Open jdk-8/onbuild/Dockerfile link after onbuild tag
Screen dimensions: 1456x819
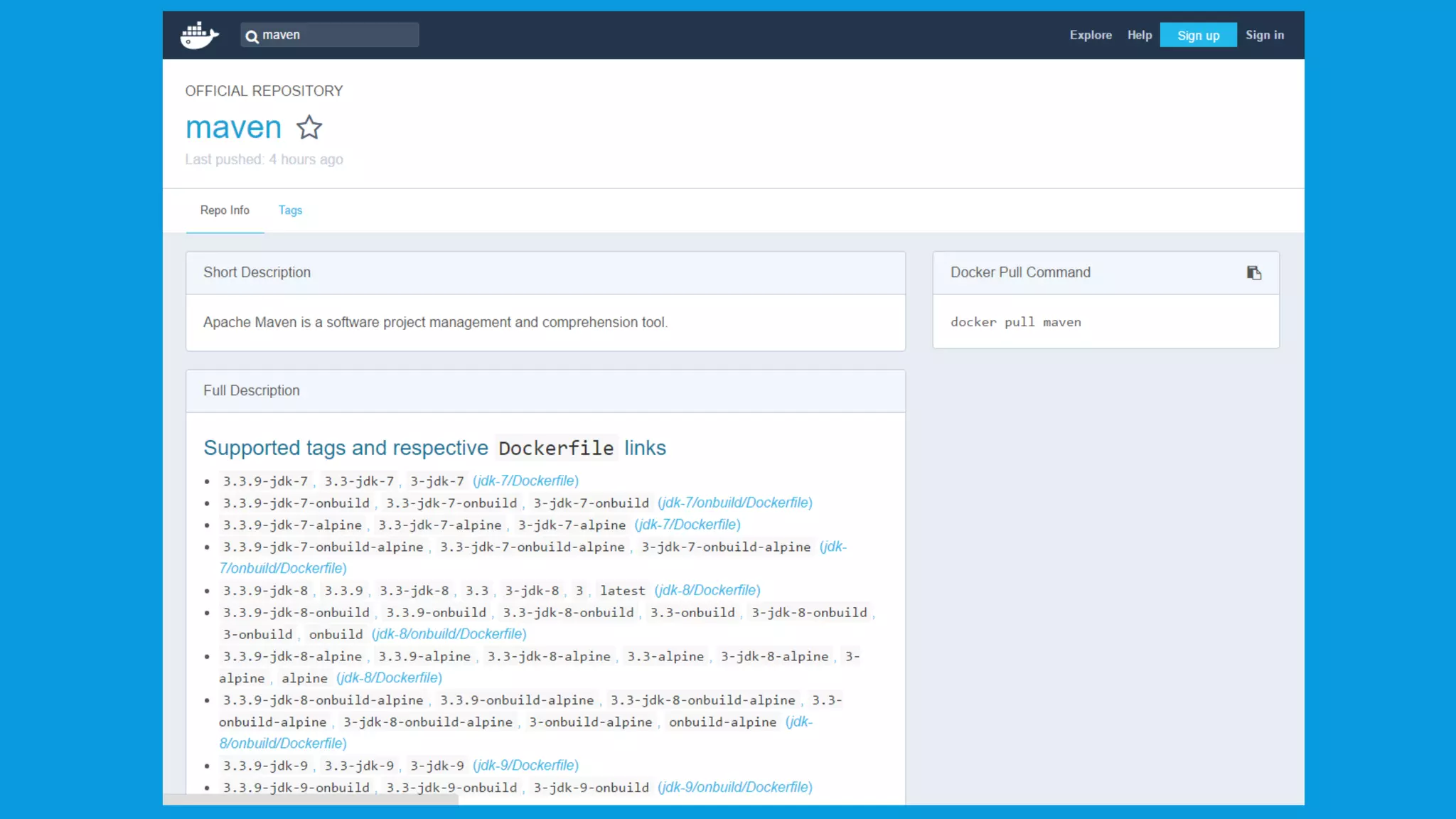click(x=449, y=634)
